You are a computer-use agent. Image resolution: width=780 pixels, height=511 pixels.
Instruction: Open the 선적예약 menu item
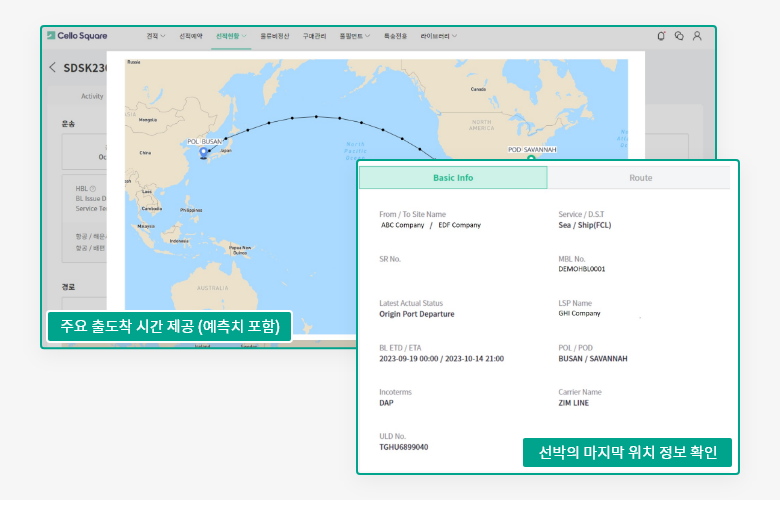[190, 36]
